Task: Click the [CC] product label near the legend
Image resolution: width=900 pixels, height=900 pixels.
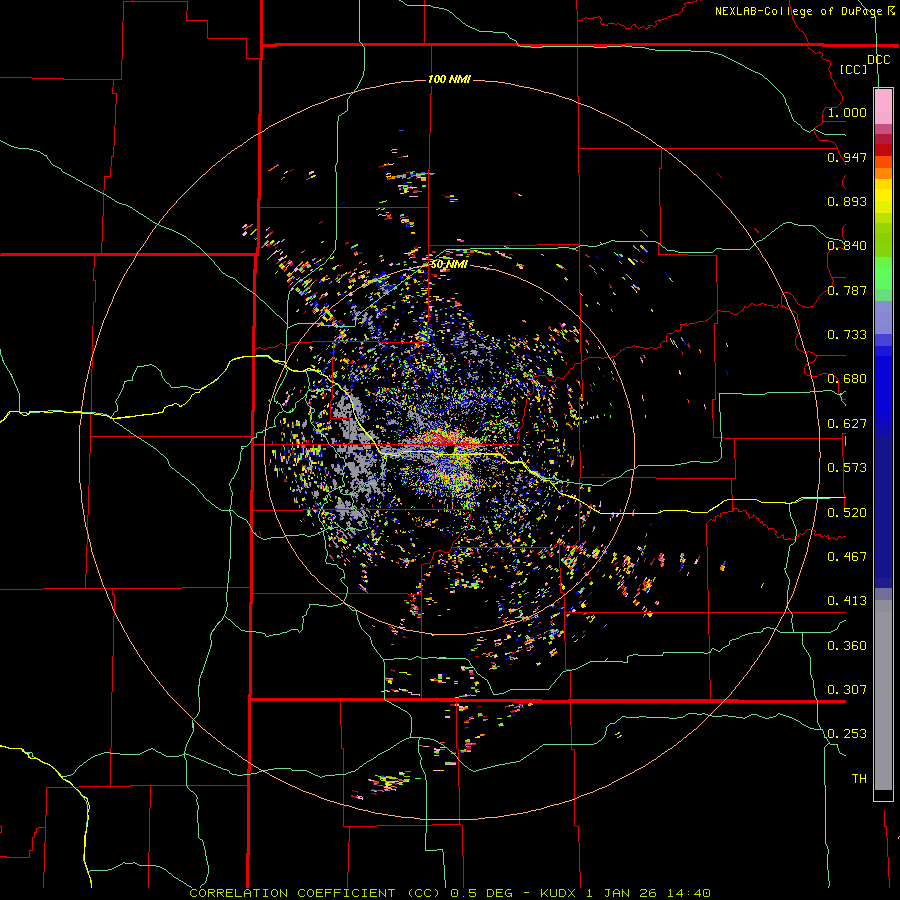Action: [853, 70]
